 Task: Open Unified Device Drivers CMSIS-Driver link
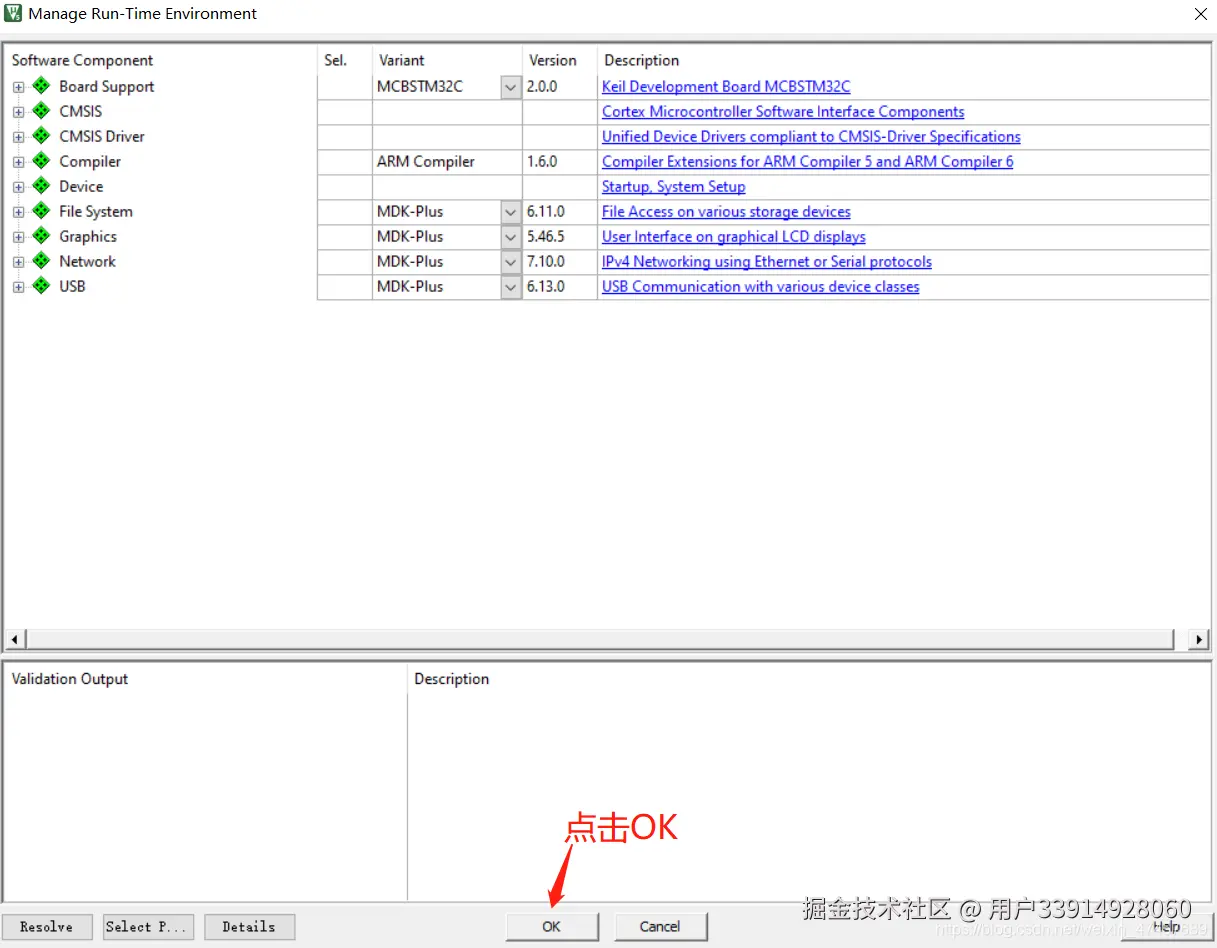pyautogui.click(x=811, y=137)
